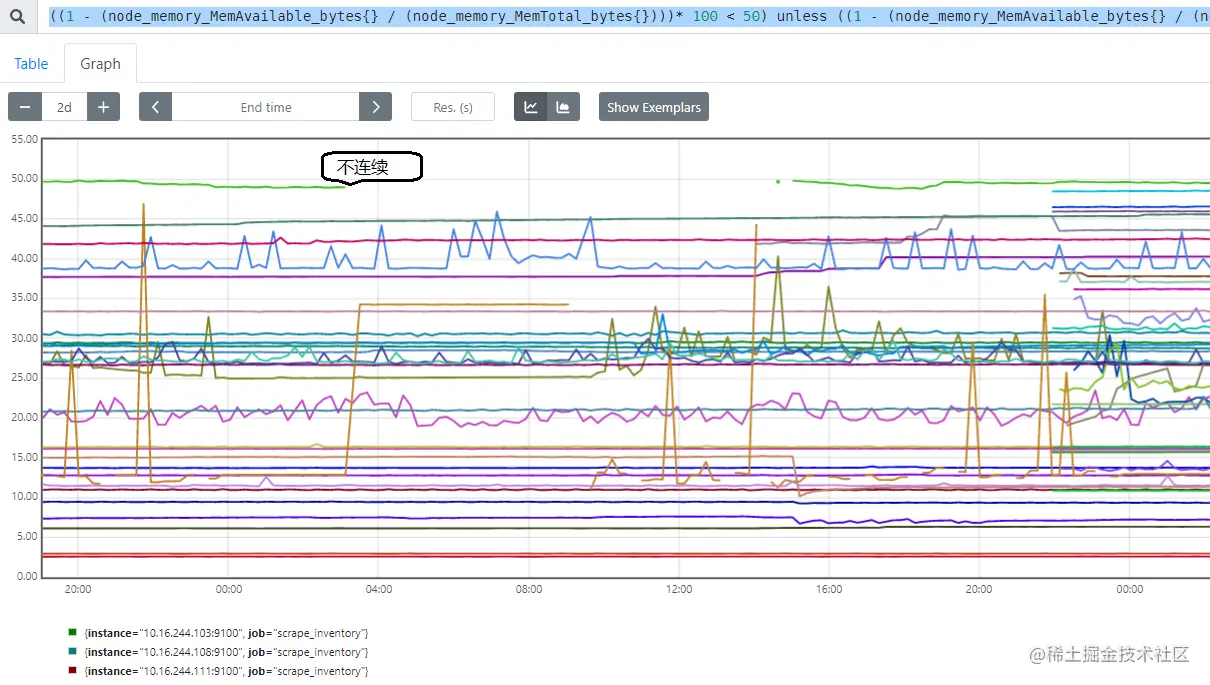Click dark red swatch for instance 10.16.244.111:9100

(x=72, y=670)
